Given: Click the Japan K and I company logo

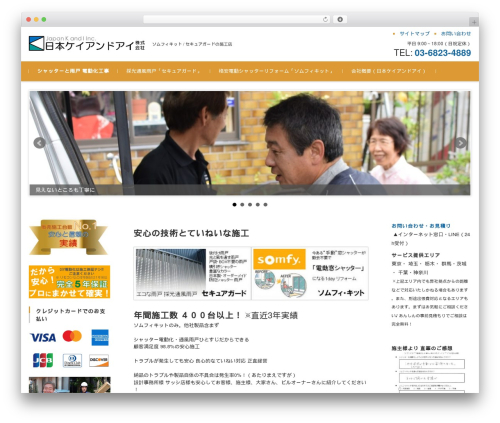Looking at the screenshot, I should point(87,43).
